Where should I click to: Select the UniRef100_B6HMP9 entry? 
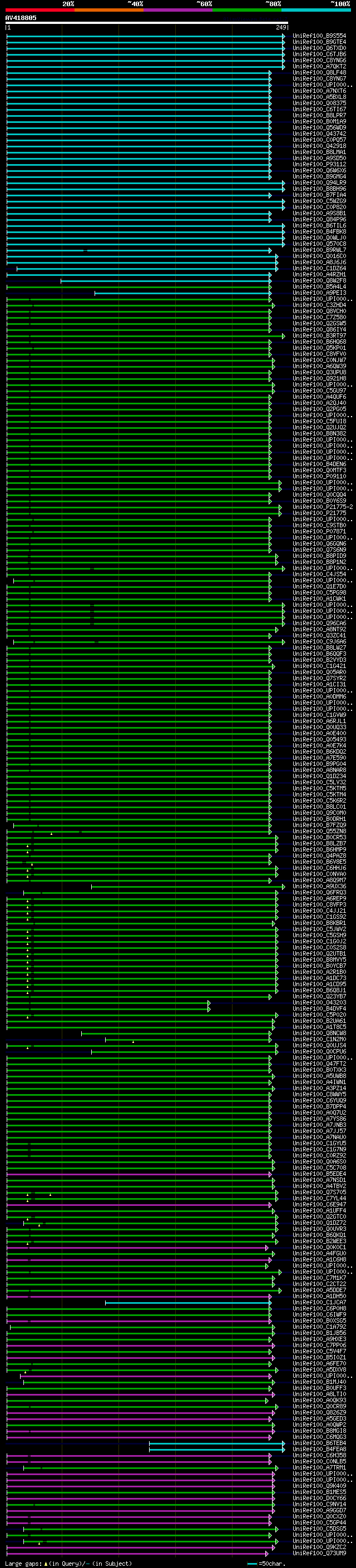point(319,850)
